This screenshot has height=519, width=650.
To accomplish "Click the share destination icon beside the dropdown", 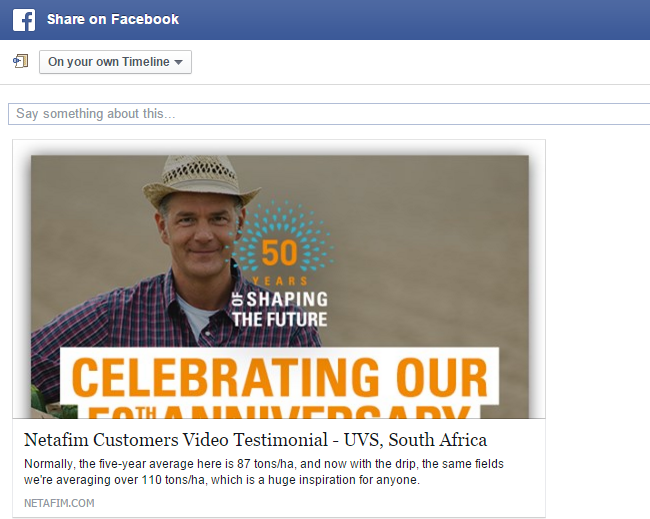I will pyautogui.click(x=20, y=61).
